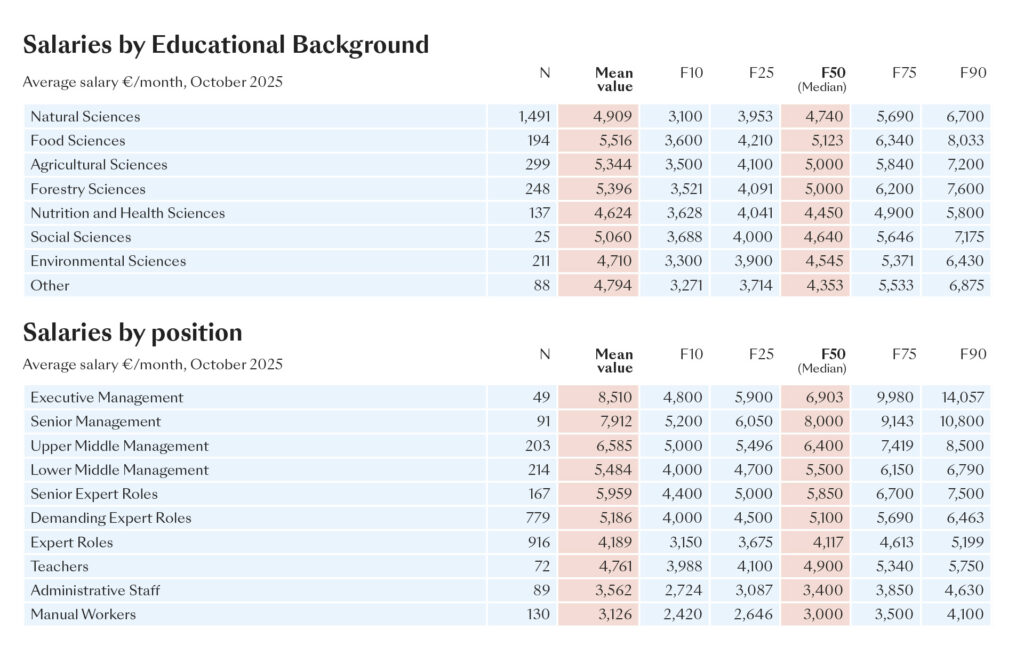
Task: Click Administrative Staff mean value 3,562
Action: coord(613,590)
